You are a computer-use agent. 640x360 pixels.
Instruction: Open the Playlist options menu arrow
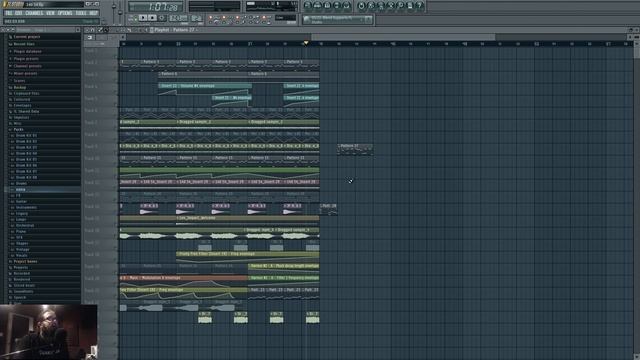[x=87, y=30]
